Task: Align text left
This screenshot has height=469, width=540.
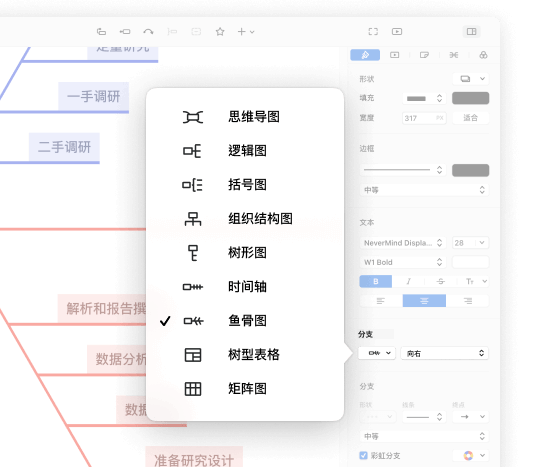Action: [381, 301]
